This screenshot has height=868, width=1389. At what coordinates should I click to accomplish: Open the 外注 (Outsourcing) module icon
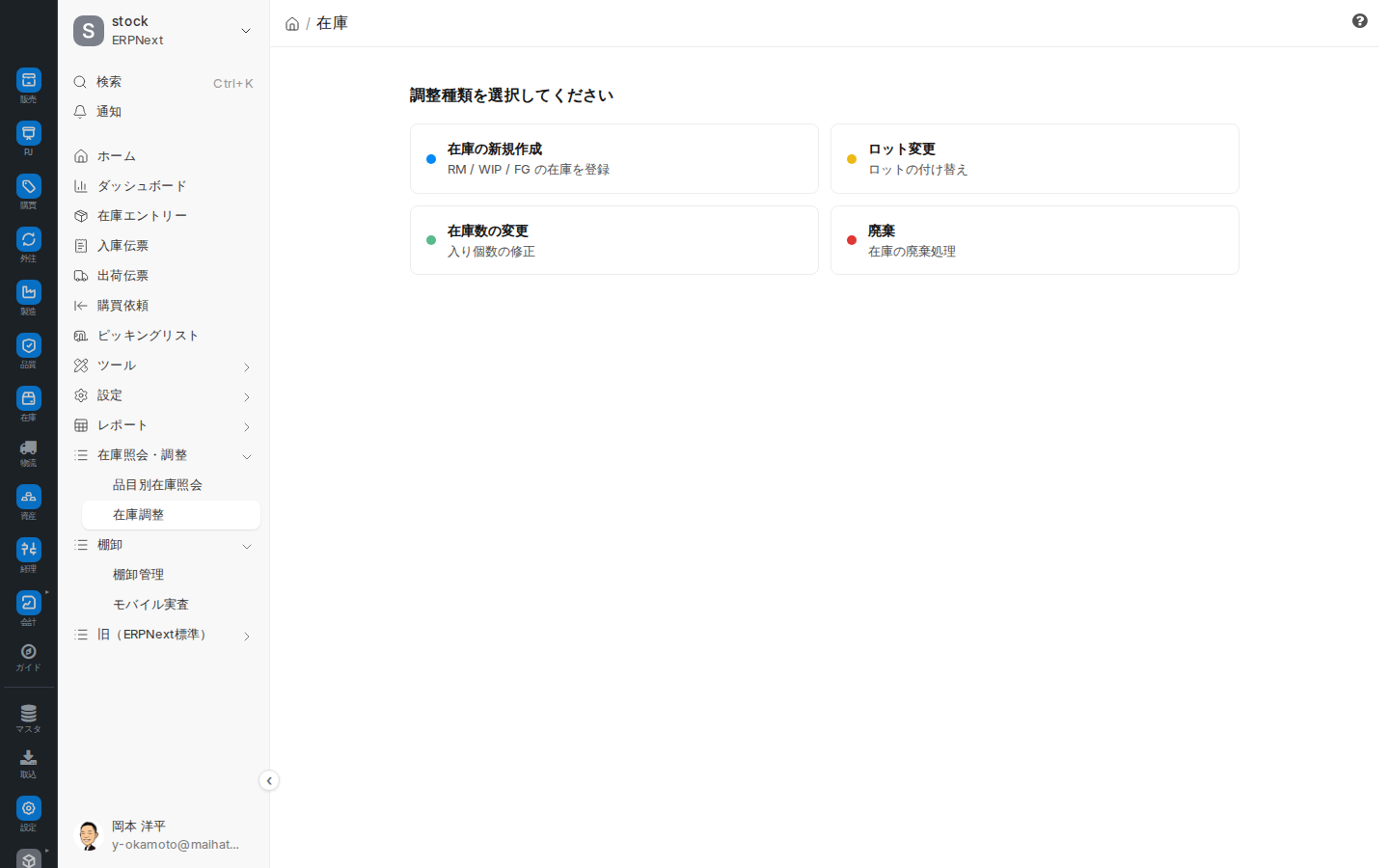29,239
